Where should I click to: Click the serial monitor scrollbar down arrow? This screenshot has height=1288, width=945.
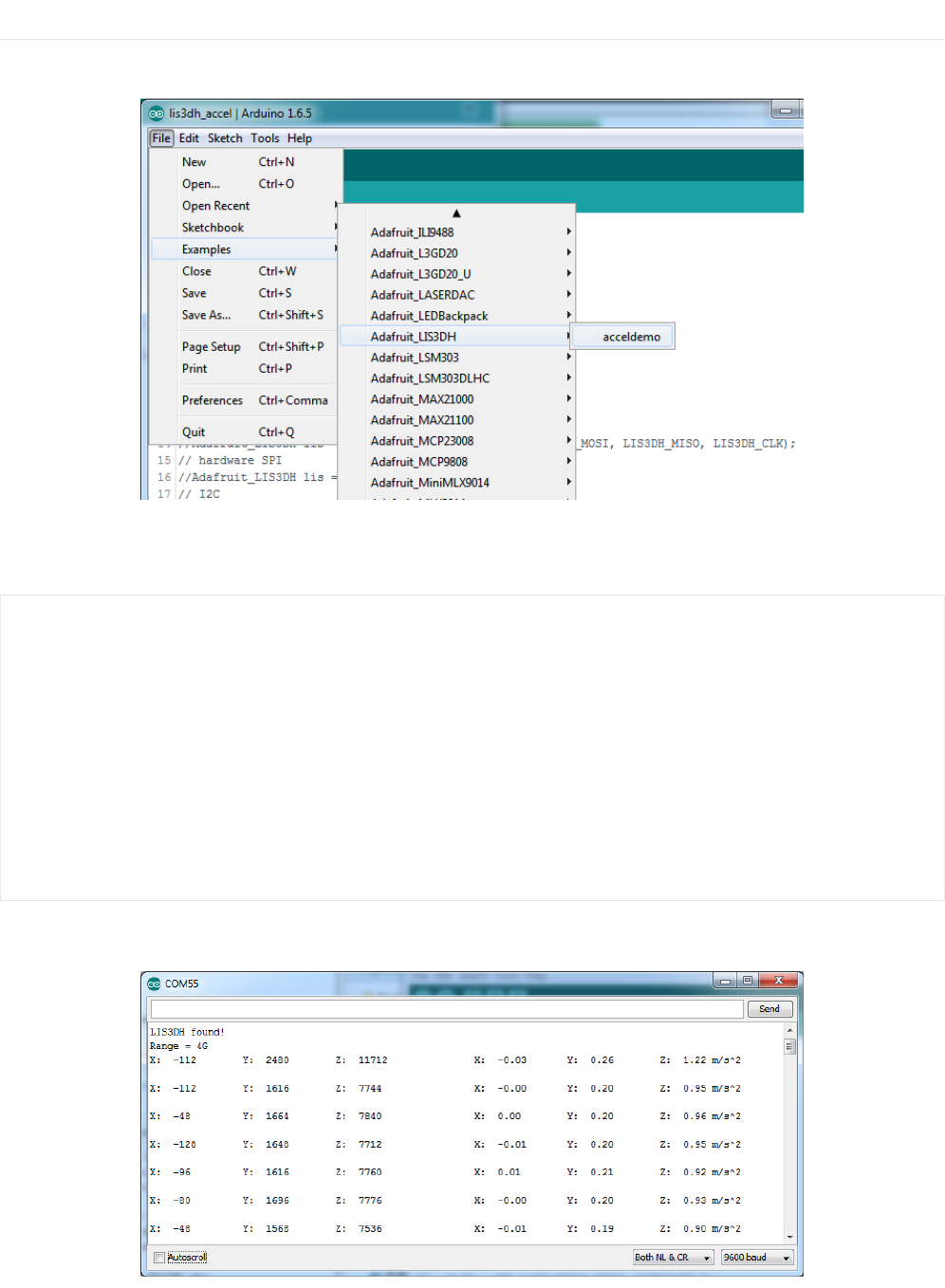click(x=789, y=1237)
